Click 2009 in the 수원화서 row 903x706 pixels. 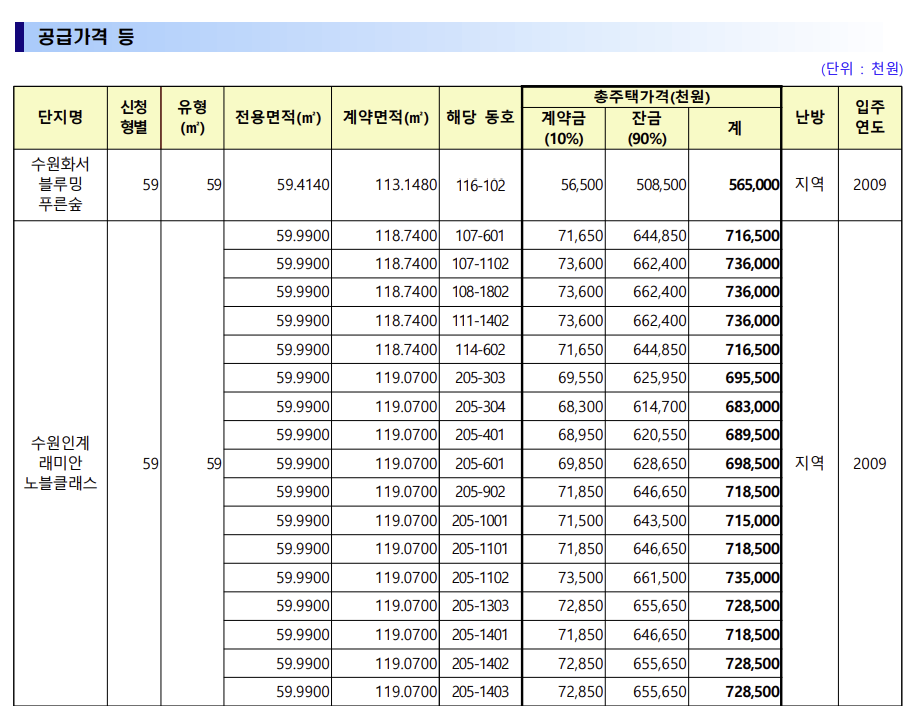coord(870,185)
